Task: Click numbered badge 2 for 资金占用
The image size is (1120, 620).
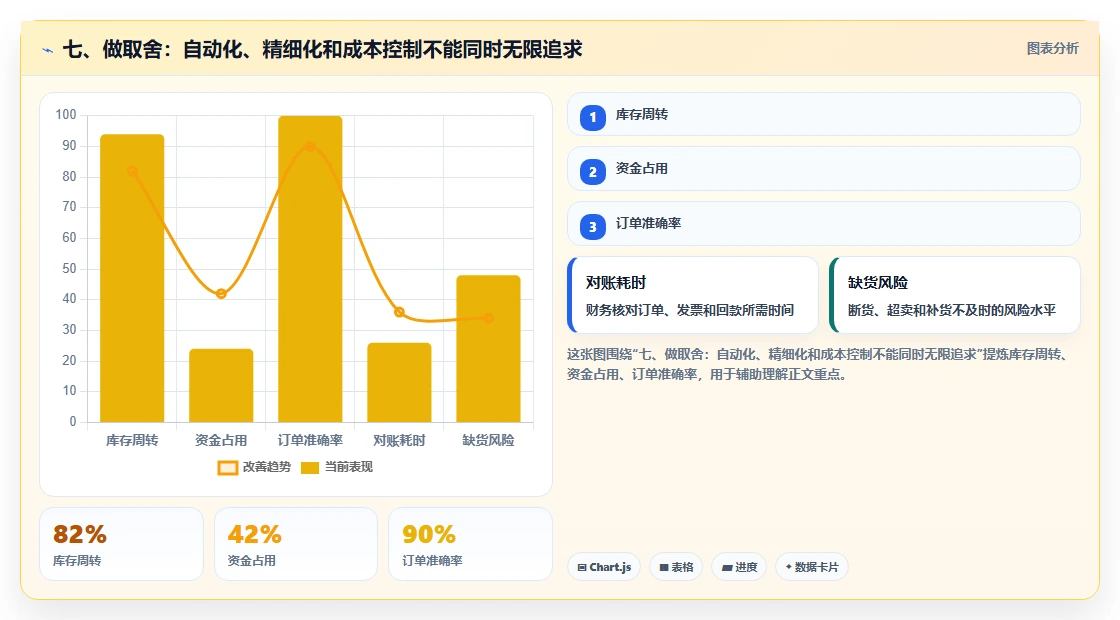Action: coord(592,172)
